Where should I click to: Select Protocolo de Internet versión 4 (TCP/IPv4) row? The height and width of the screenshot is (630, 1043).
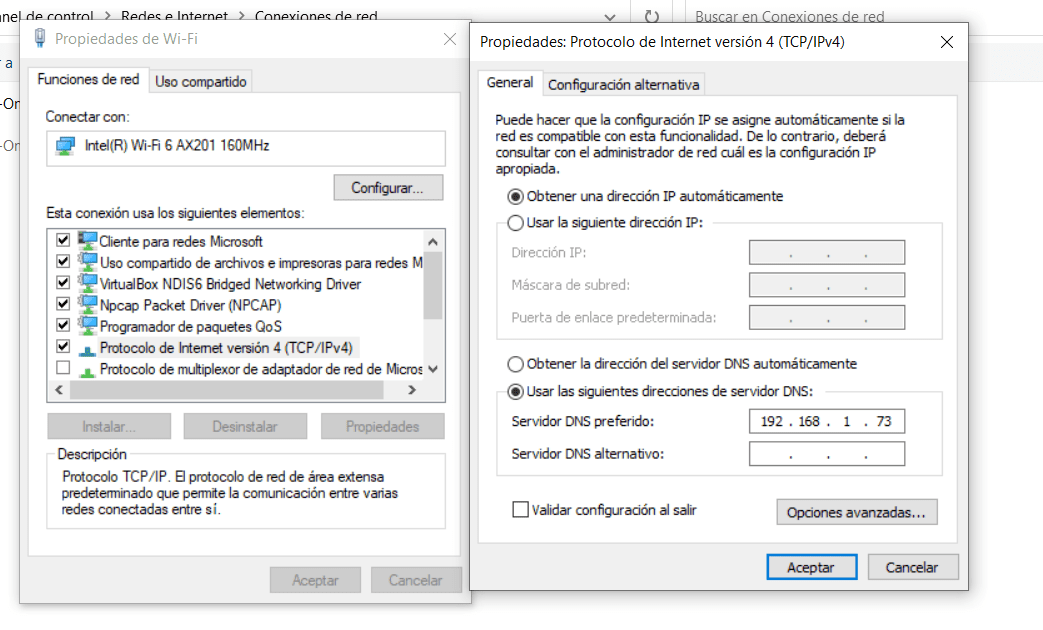pyautogui.click(x=226, y=347)
